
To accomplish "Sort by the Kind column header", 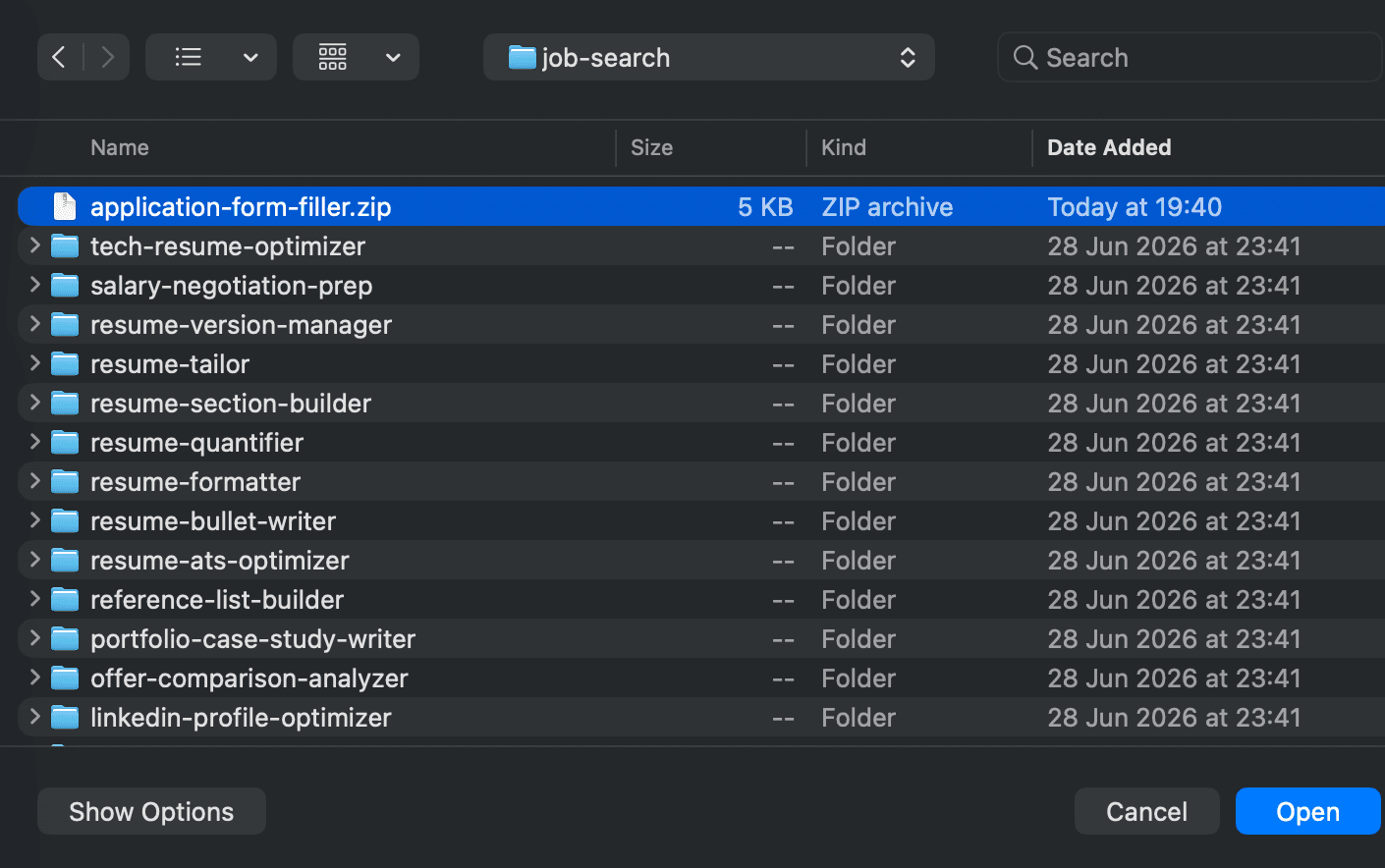I will [x=844, y=147].
